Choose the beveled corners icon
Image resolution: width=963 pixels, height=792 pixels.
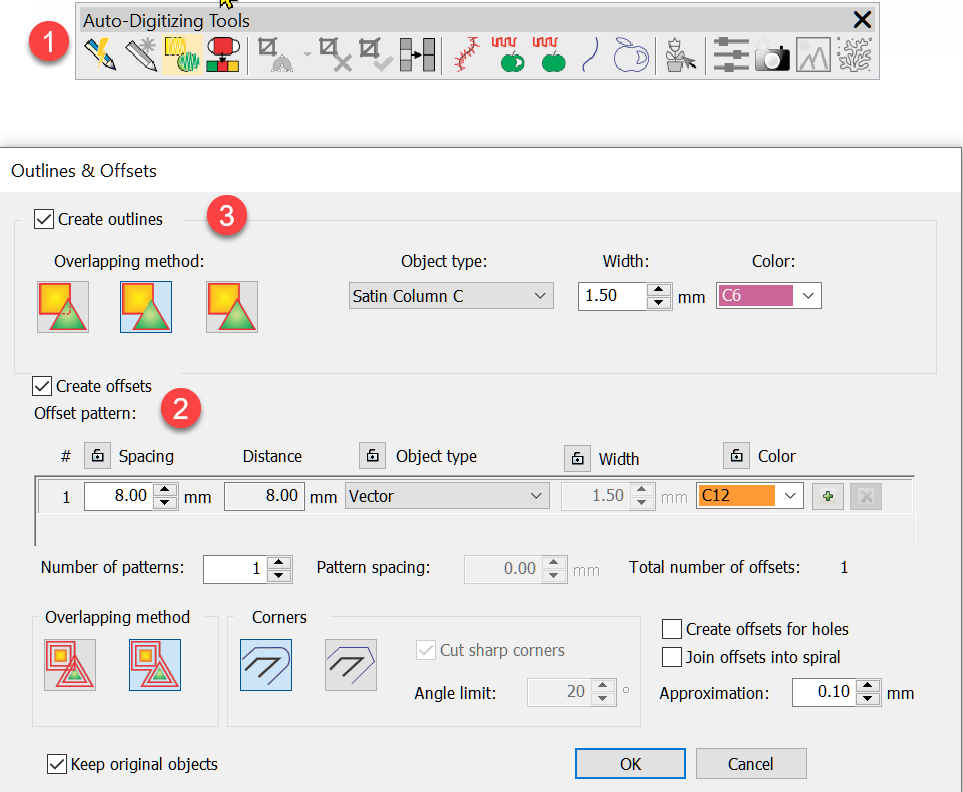pos(351,665)
